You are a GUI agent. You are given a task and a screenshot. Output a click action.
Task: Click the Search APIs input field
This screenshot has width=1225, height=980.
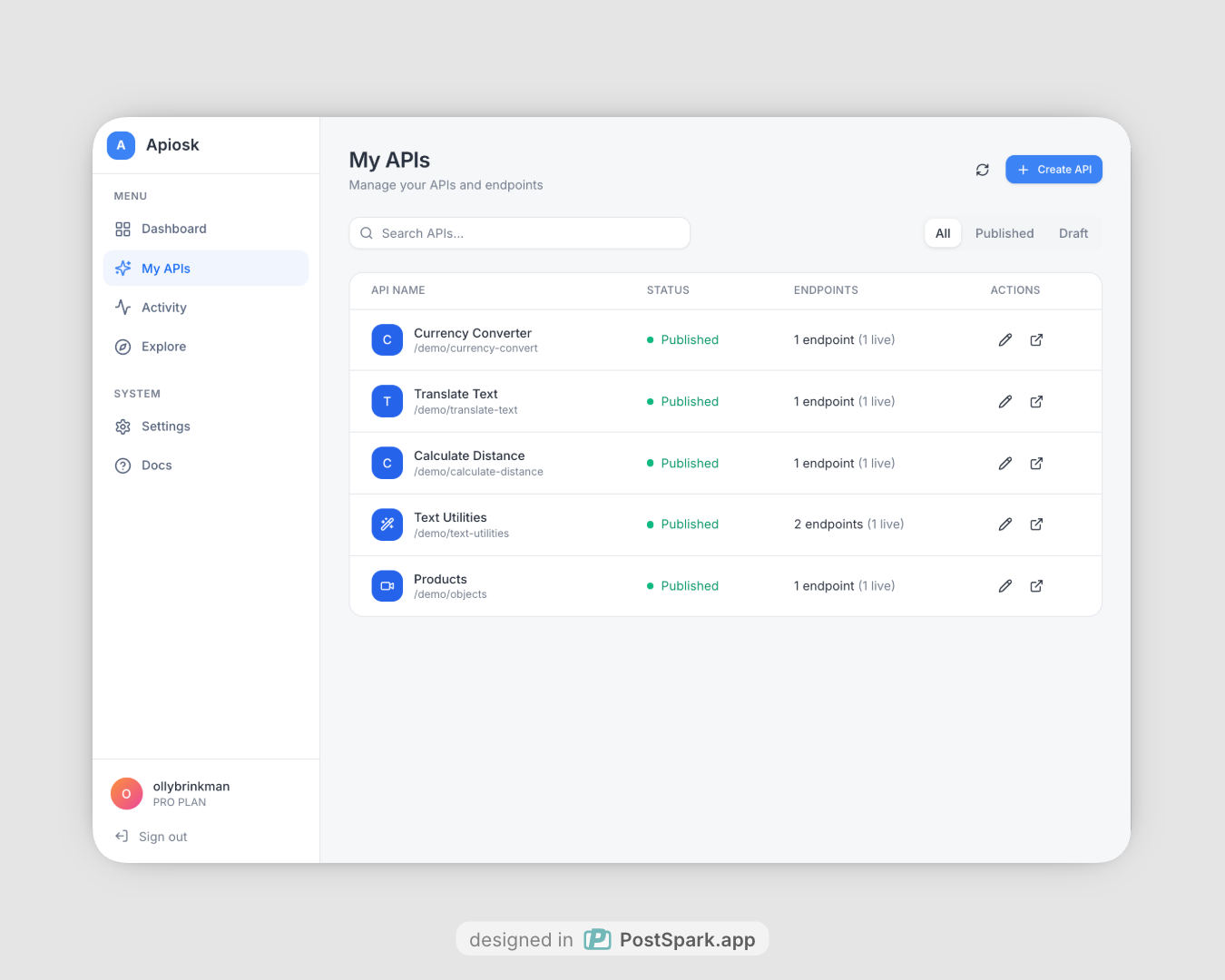pos(519,233)
